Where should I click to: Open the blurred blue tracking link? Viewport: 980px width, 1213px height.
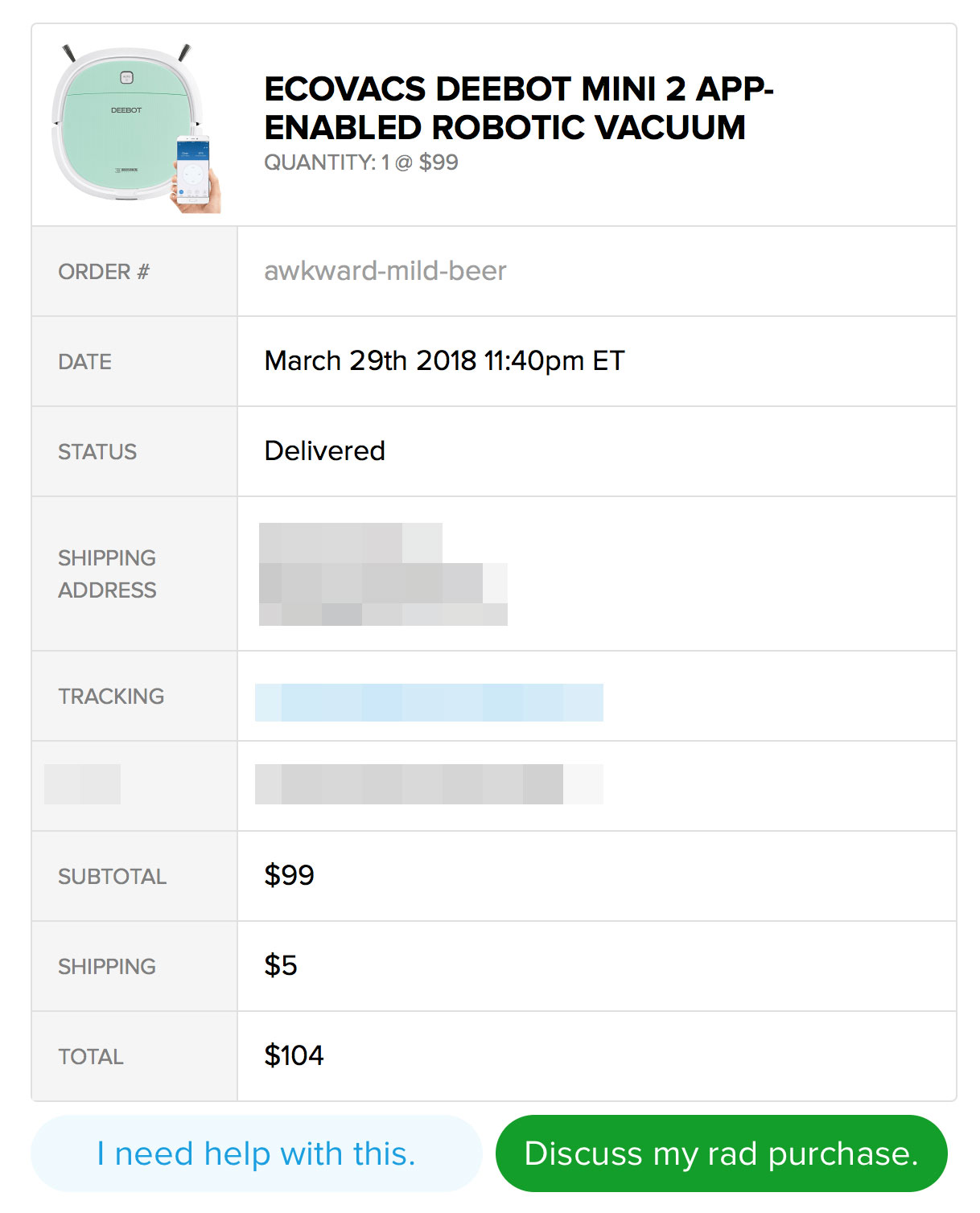click(429, 702)
